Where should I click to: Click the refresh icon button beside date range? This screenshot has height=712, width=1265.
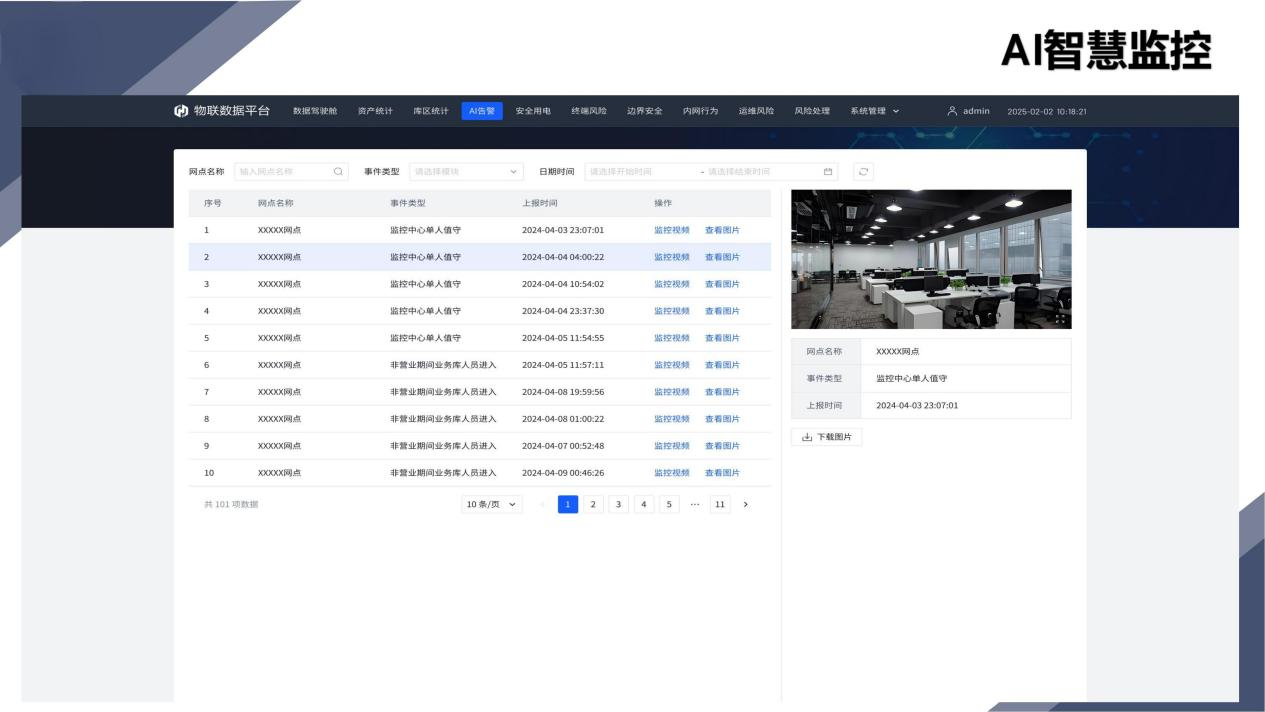(864, 171)
